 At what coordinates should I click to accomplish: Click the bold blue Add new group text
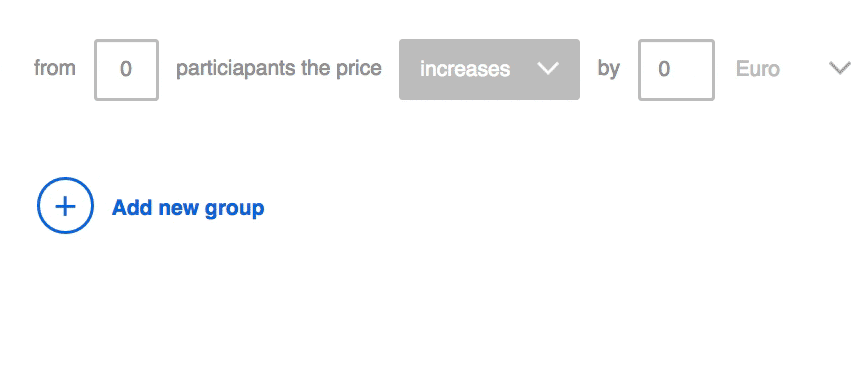(188, 208)
